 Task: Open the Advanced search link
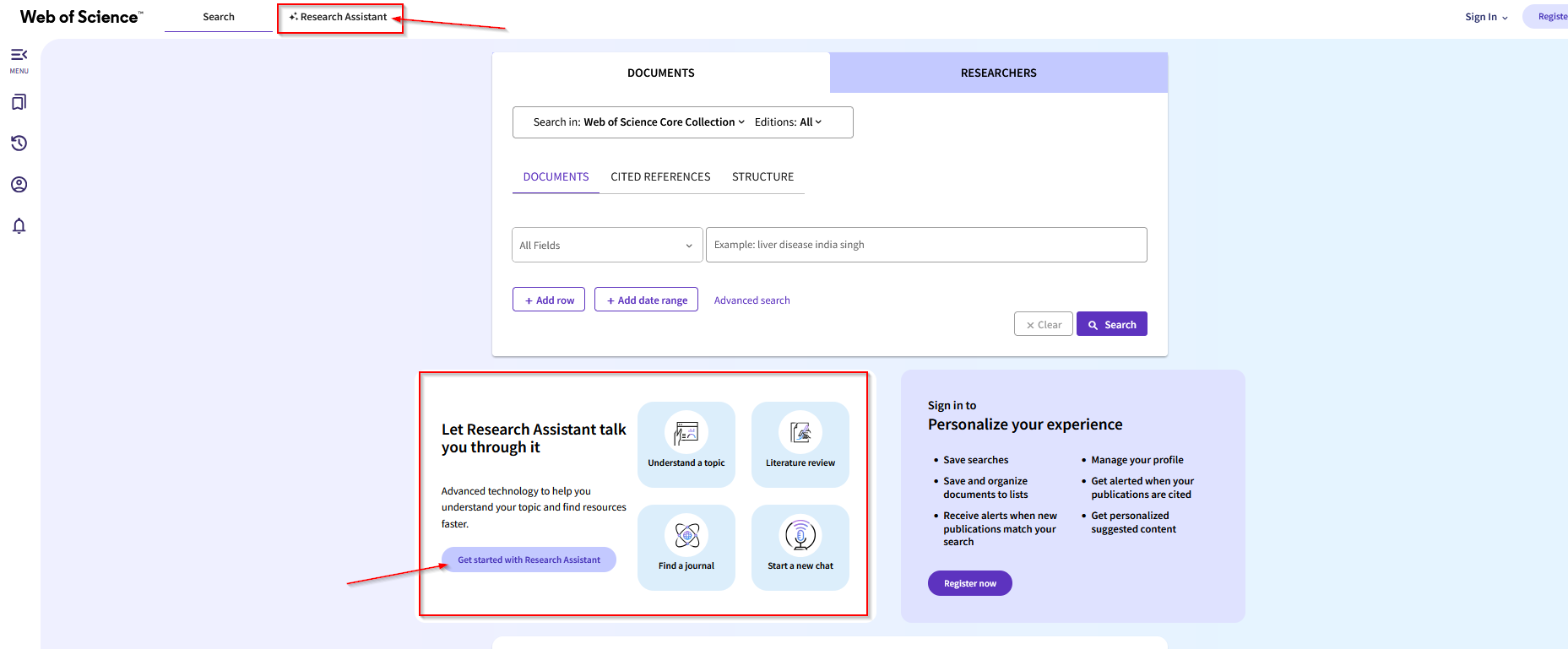click(752, 300)
